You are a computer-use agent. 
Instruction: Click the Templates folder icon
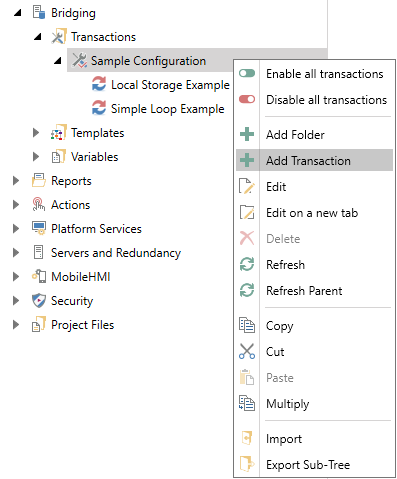58,132
